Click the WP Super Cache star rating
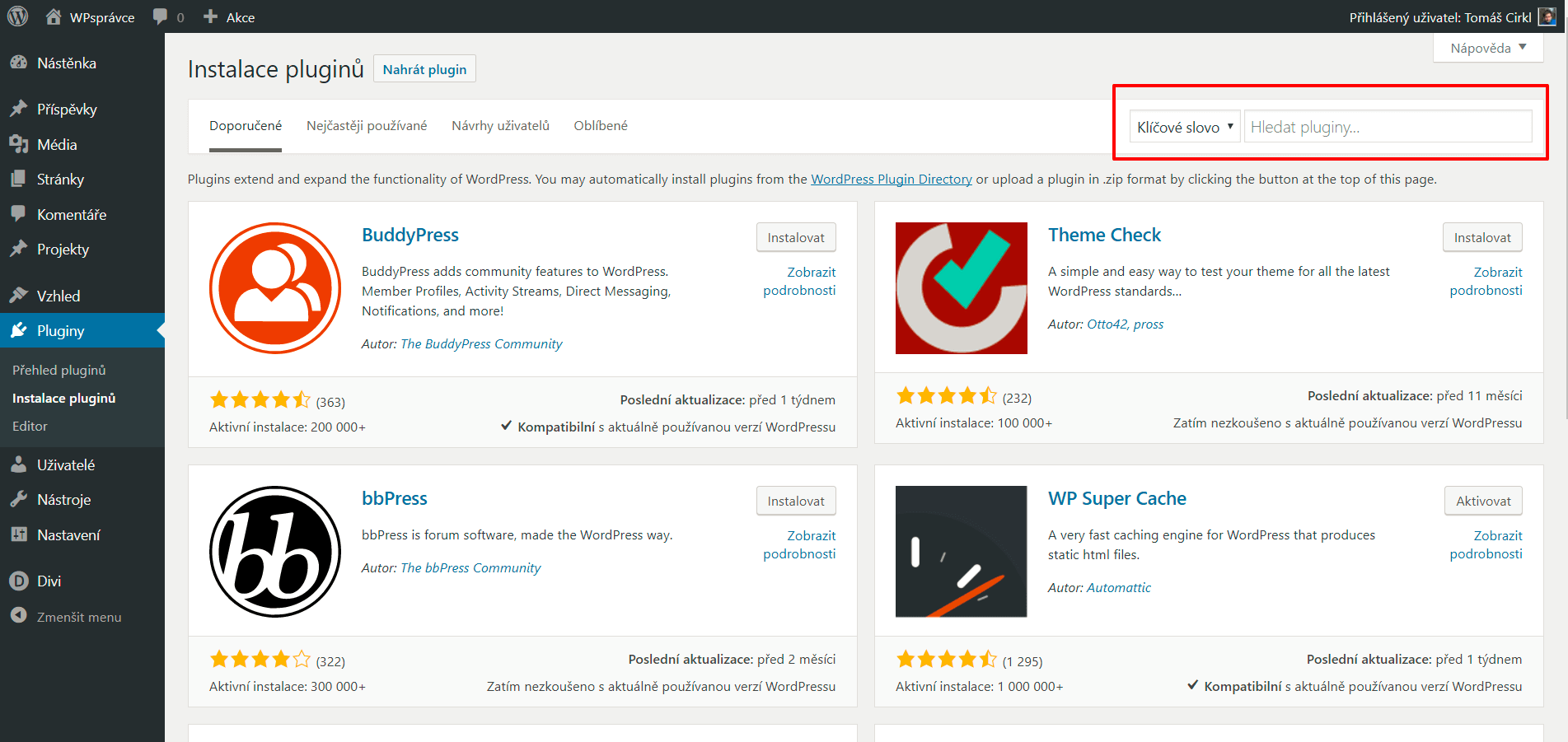This screenshot has width=1568, height=742. click(x=947, y=659)
